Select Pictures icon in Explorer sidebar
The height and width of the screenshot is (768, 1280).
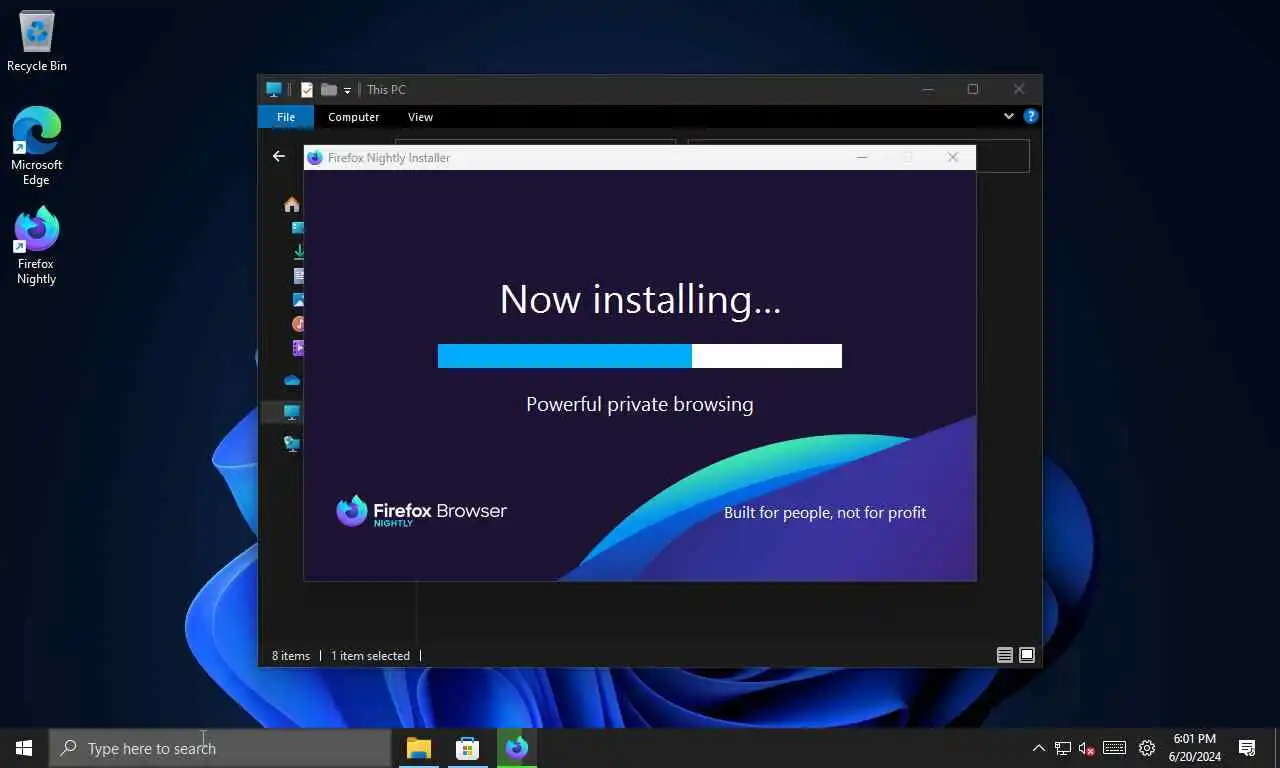298,300
